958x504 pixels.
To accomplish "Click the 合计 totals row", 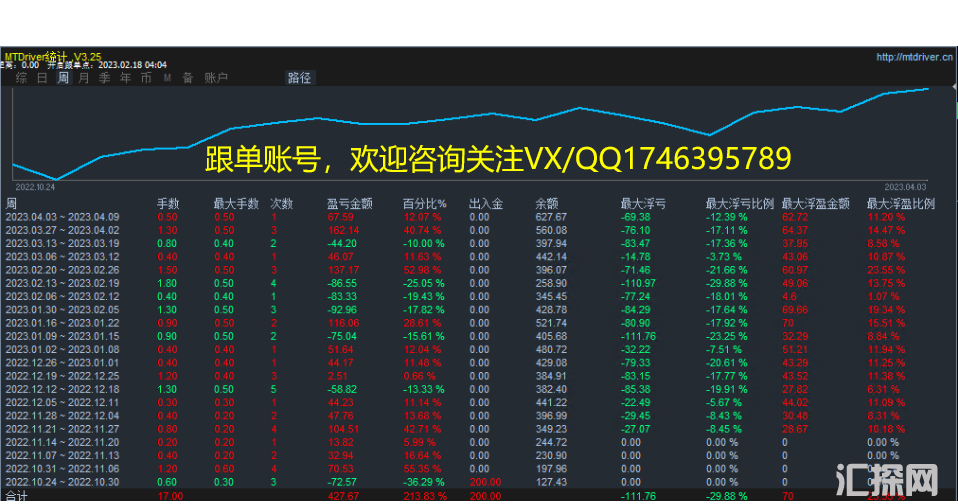I will click(x=16, y=495).
